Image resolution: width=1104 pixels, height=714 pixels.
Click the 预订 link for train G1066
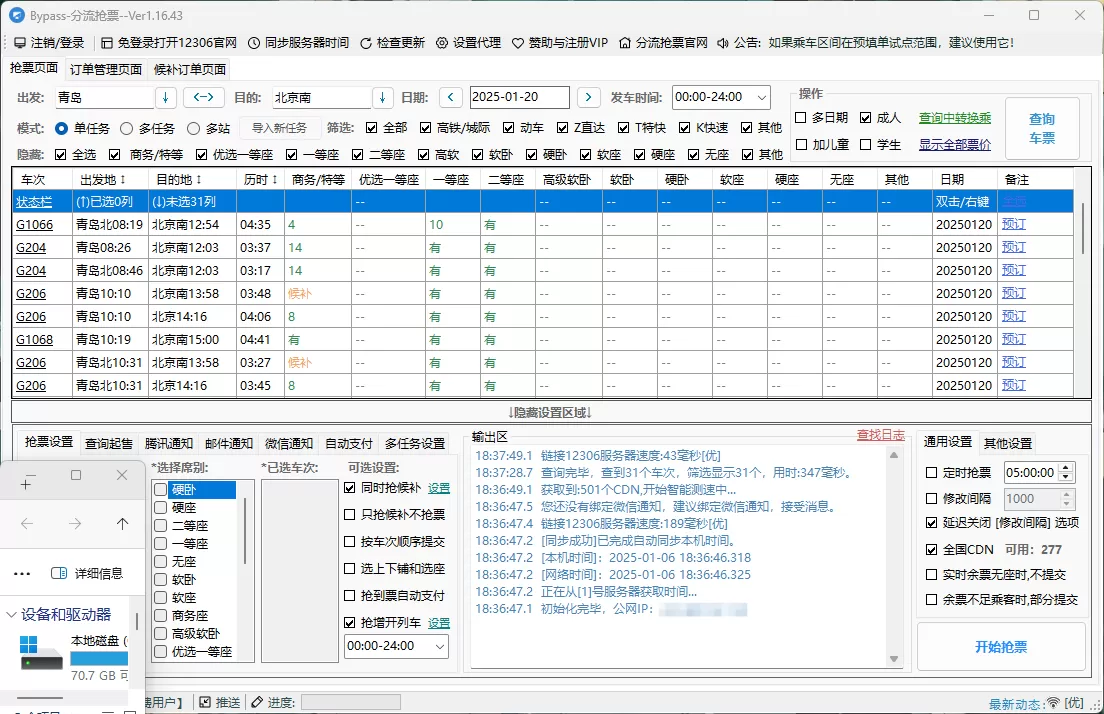tap(1012, 223)
